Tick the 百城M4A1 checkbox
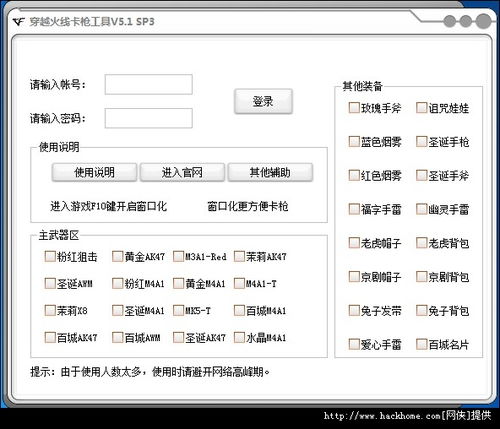This screenshot has height=429, width=500. (239, 310)
